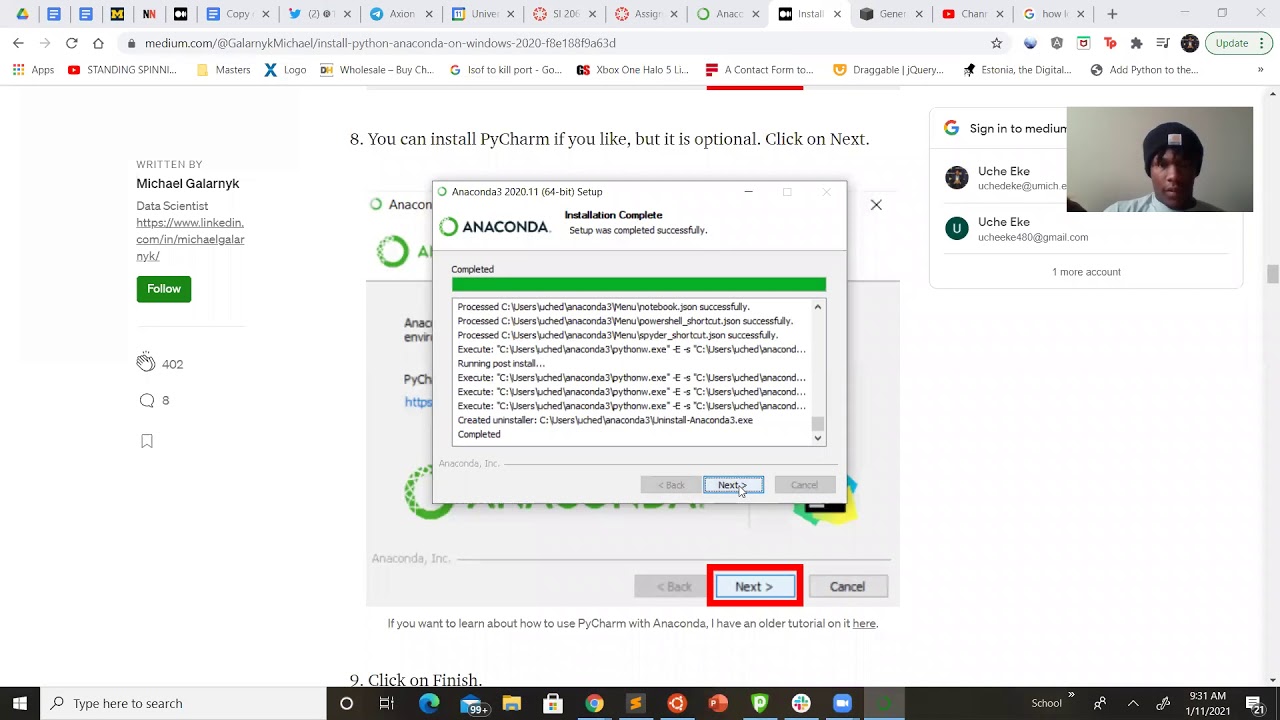Click Chrome Update button
1280x720 pixels.
[x=1232, y=43]
